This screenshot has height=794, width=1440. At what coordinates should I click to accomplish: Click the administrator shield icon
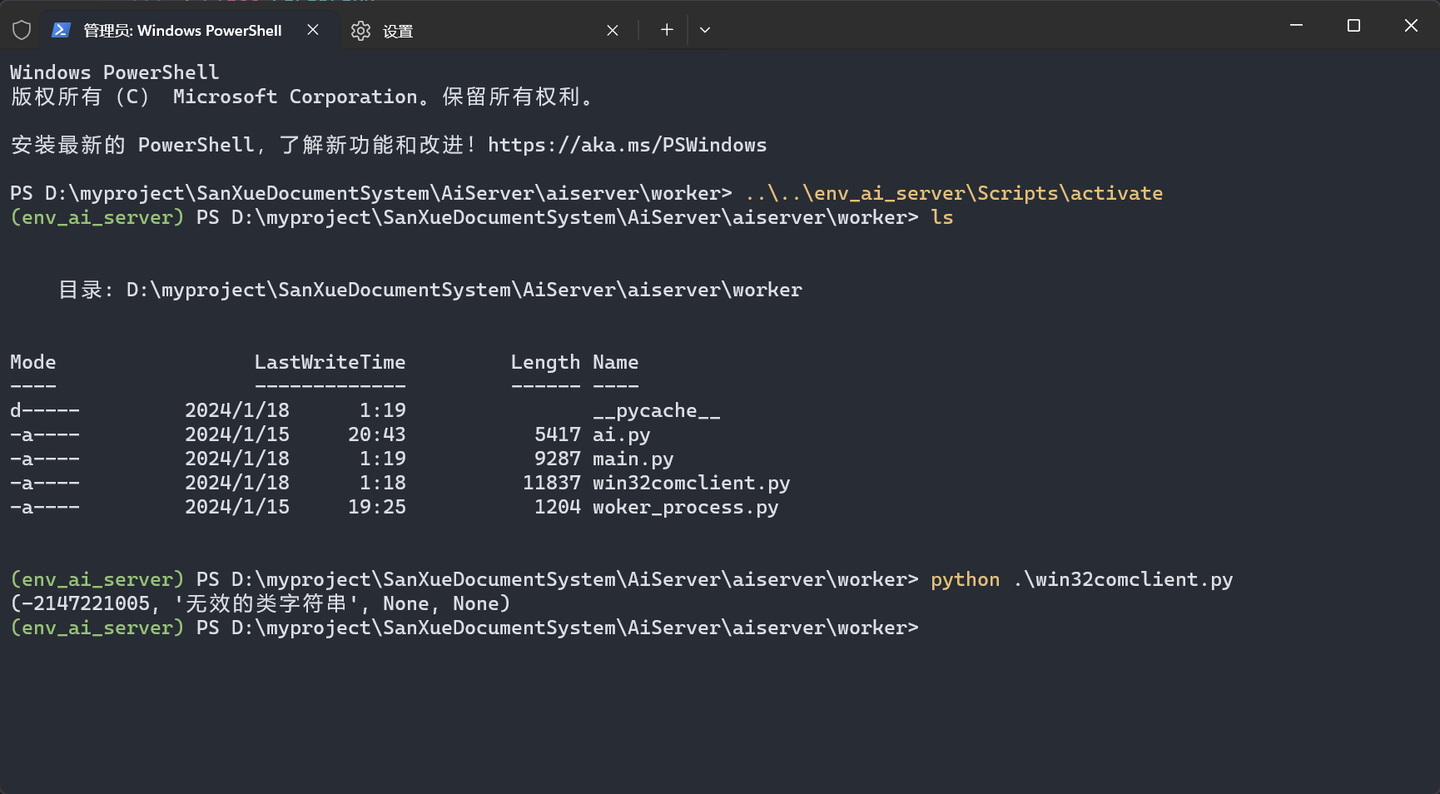[x=21, y=29]
